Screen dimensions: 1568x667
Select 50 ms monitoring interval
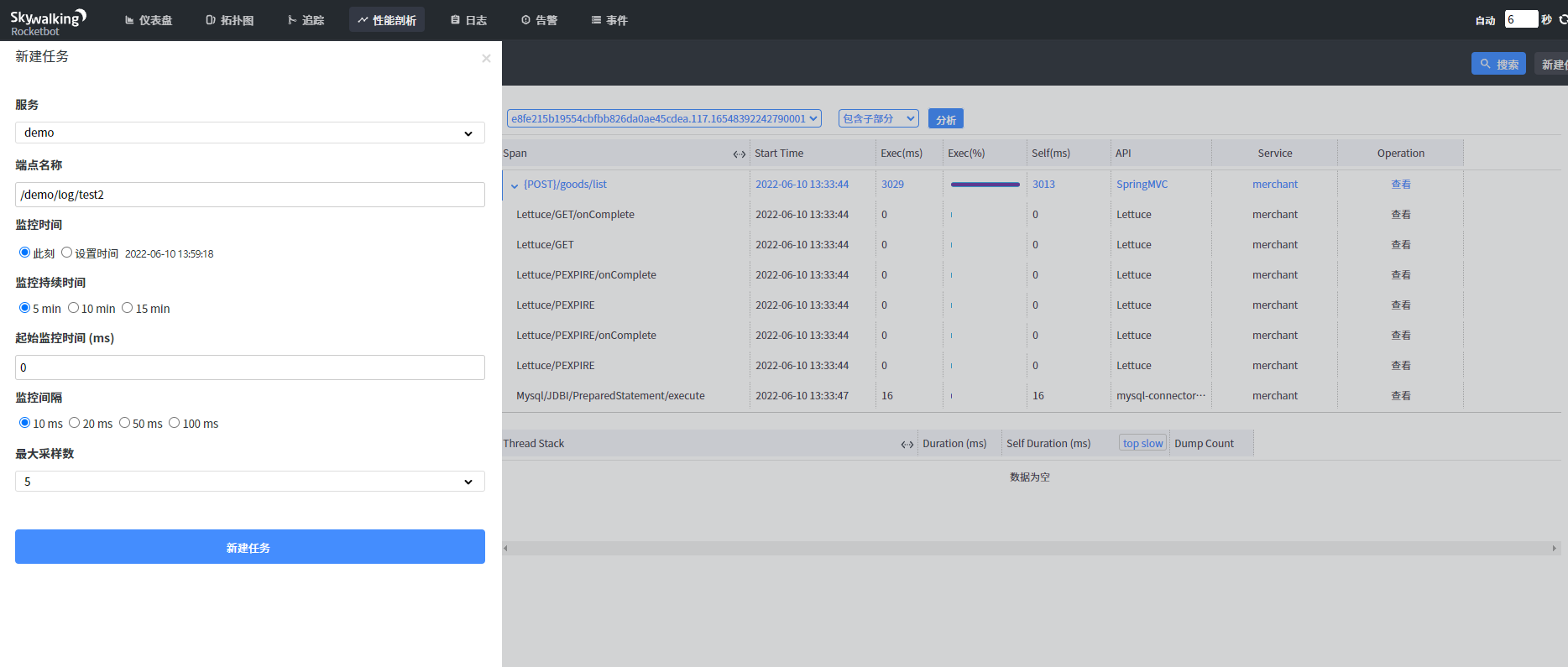[124, 423]
